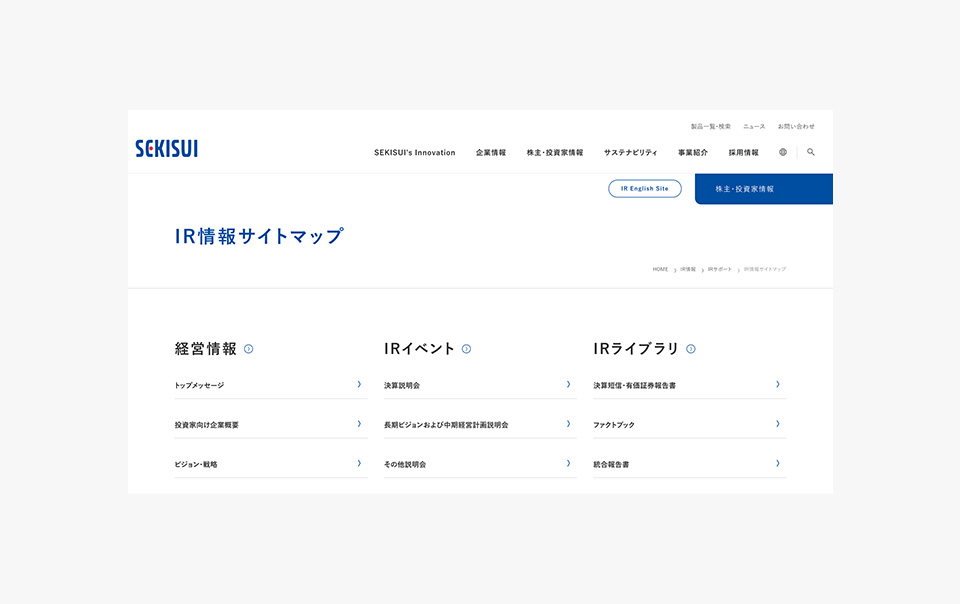Open the 株主・投資家情報 nav menu

tap(555, 152)
